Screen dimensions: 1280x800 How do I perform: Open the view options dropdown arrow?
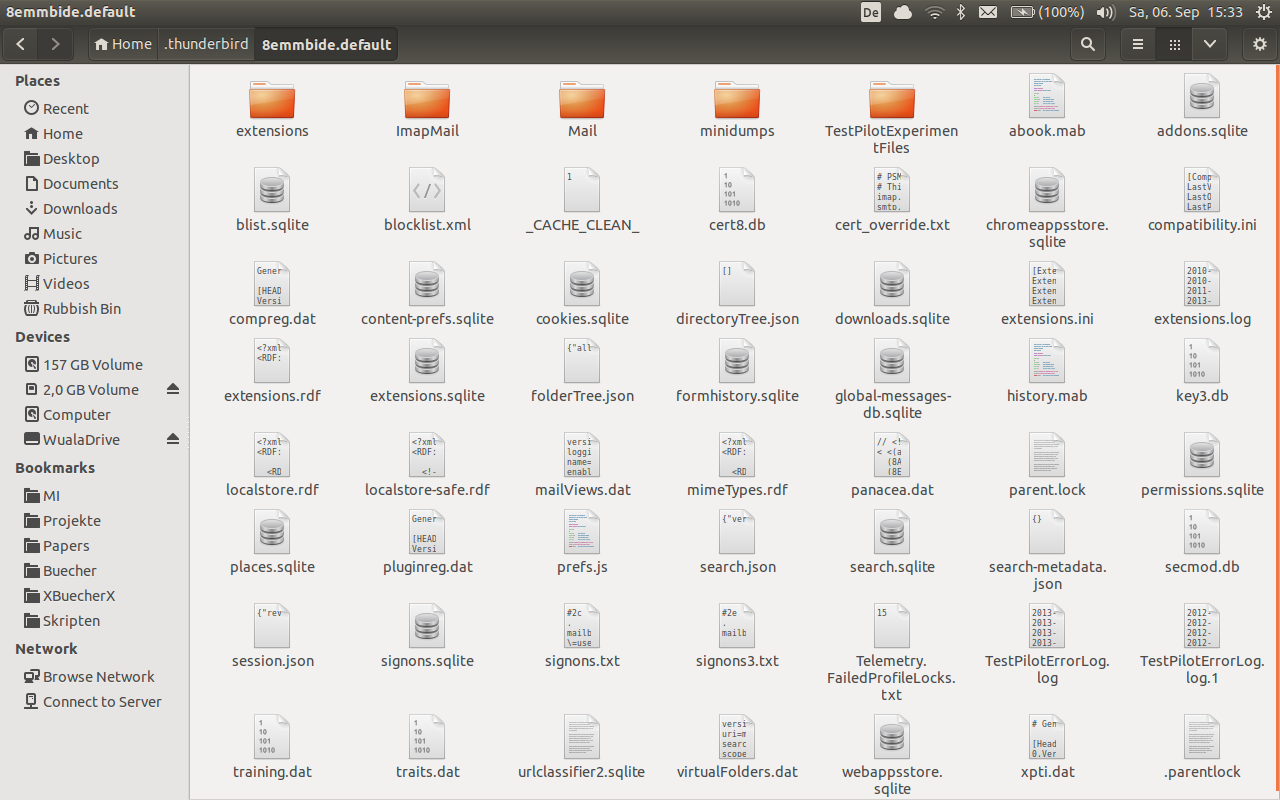pyautogui.click(x=1210, y=44)
